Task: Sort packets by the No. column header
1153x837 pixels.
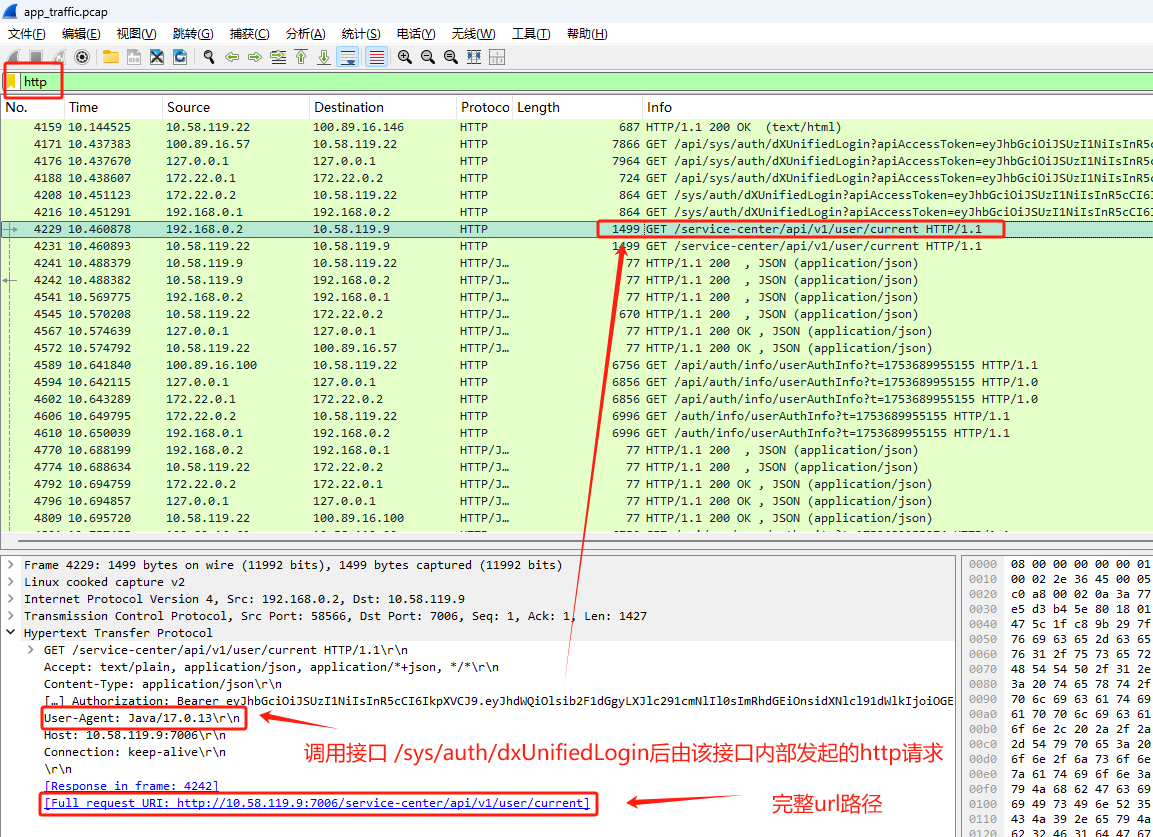Action: (33, 107)
